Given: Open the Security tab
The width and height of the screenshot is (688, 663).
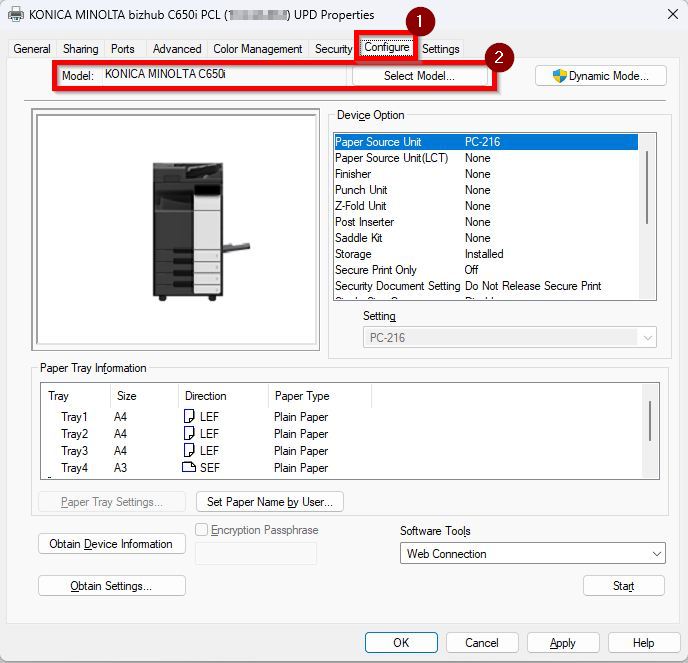Looking at the screenshot, I should click(333, 49).
